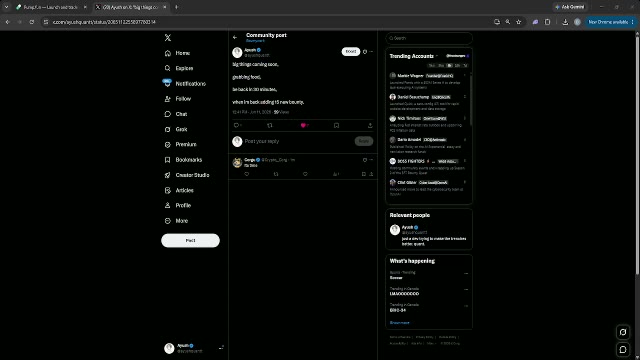Screen dimensions: 640x360
Task: Click the Chrome address bar URL
Action: pyautogui.click(x=104, y=22)
